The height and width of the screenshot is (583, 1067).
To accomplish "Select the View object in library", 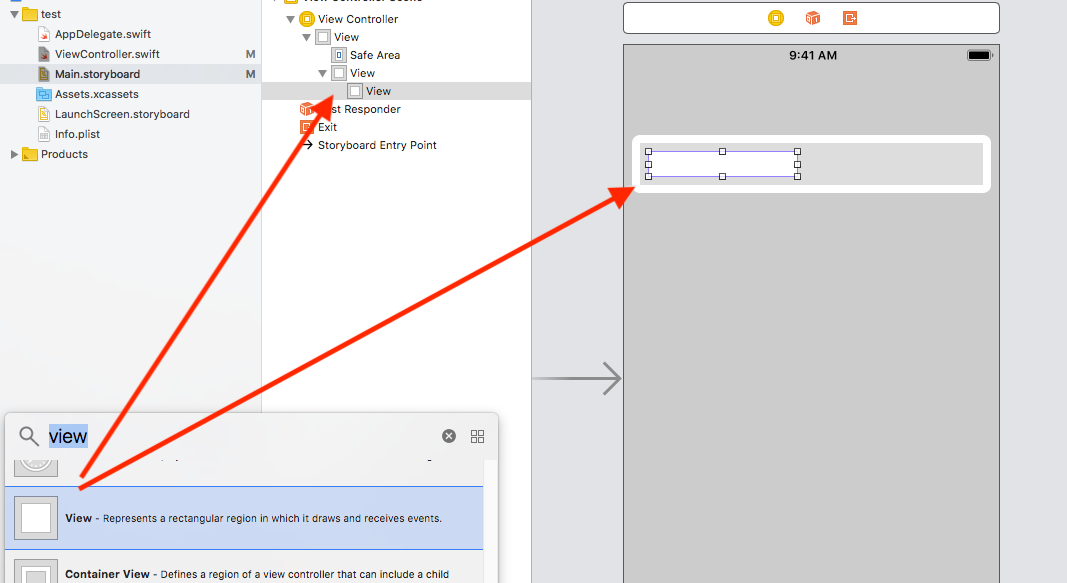I will (244, 518).
